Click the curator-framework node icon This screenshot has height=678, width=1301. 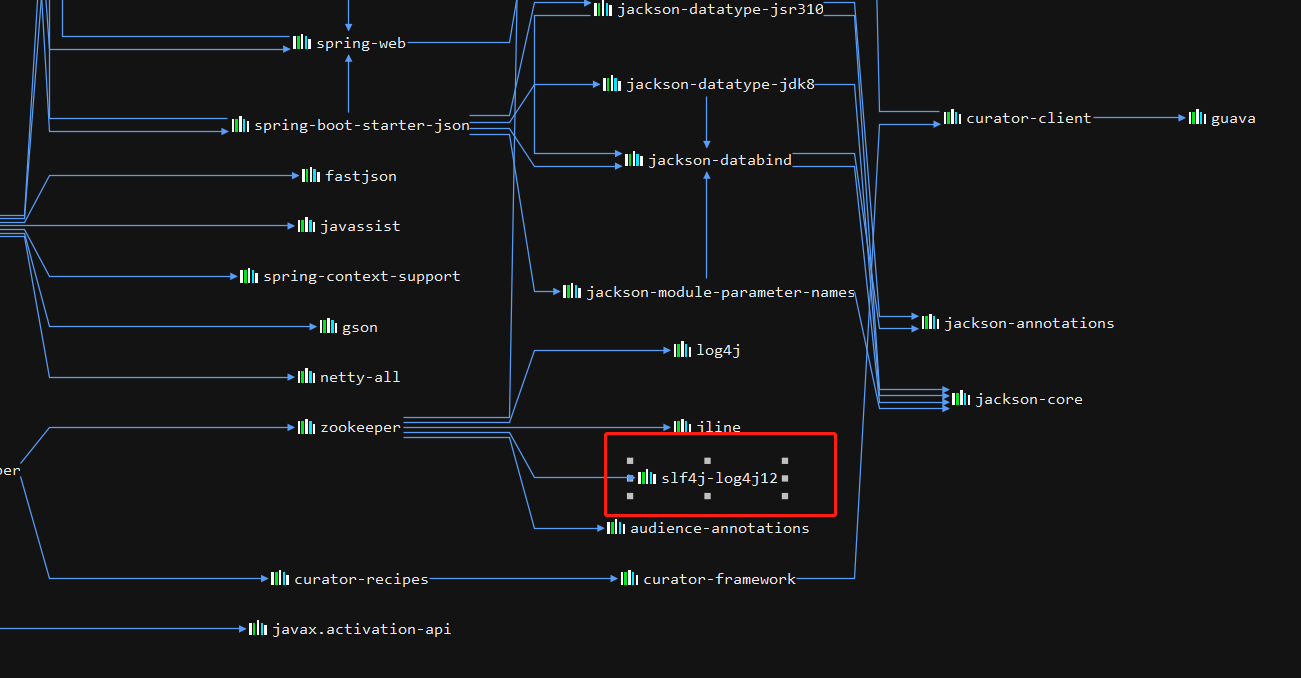(x=629, y=577)
